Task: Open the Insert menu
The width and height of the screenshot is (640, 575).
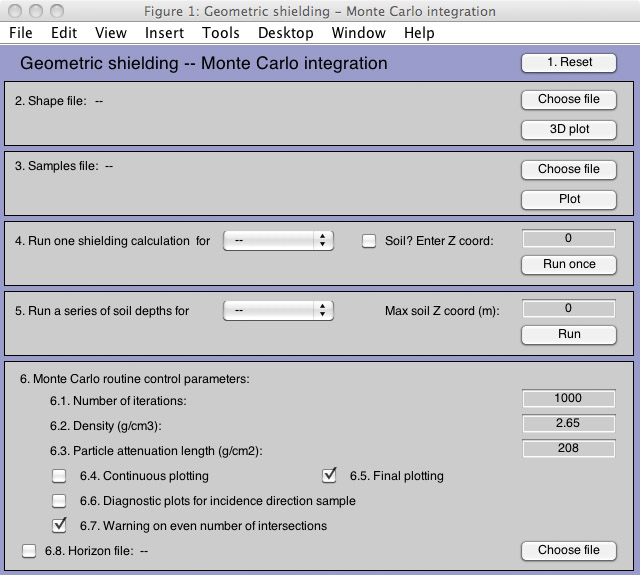Action: 164,33
